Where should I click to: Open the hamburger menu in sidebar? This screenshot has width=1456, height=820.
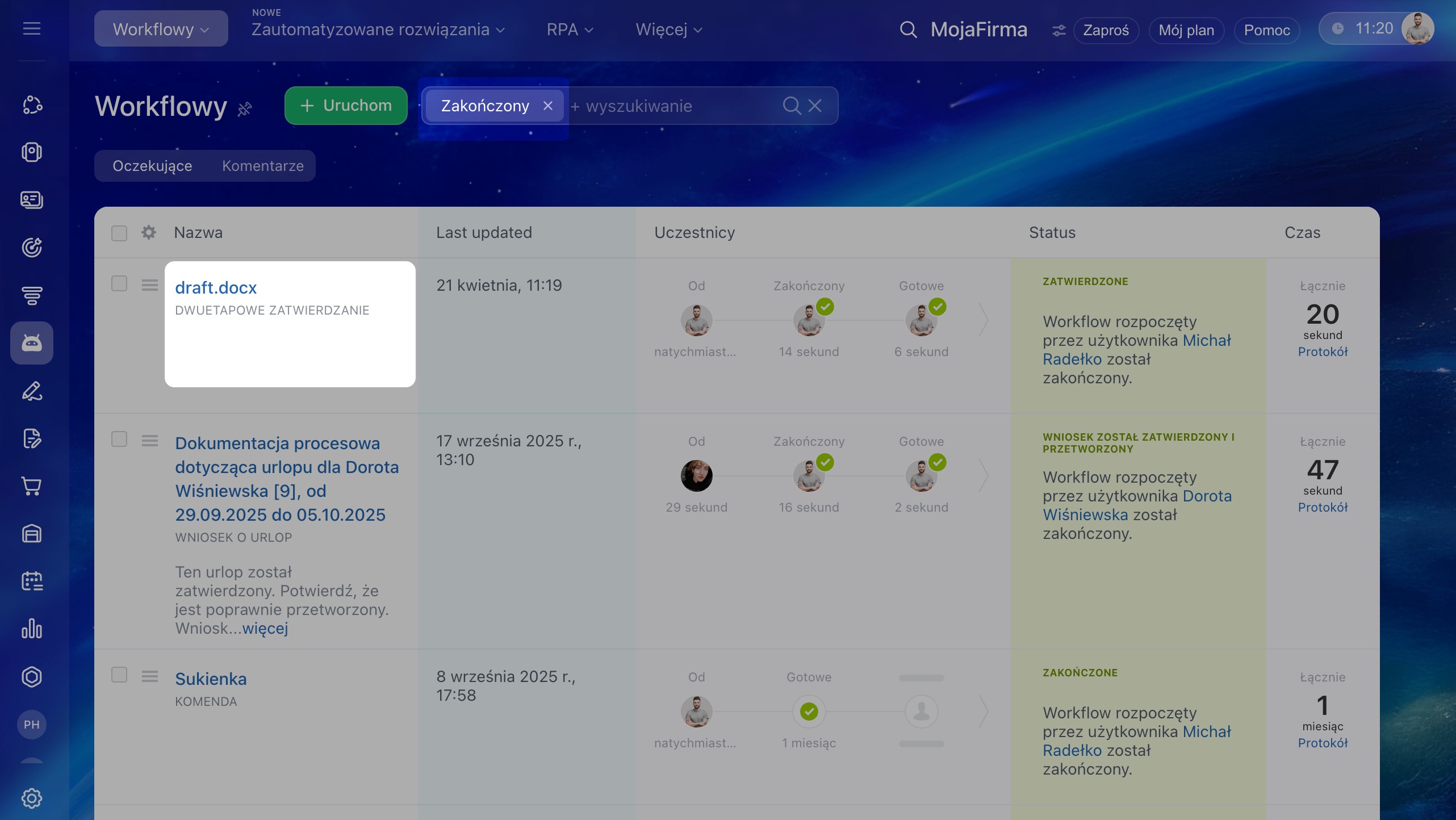[32, 28]
